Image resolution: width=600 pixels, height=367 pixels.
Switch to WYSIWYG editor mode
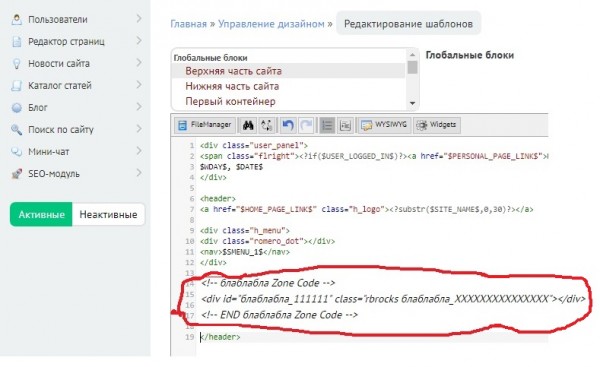(384, 125)
